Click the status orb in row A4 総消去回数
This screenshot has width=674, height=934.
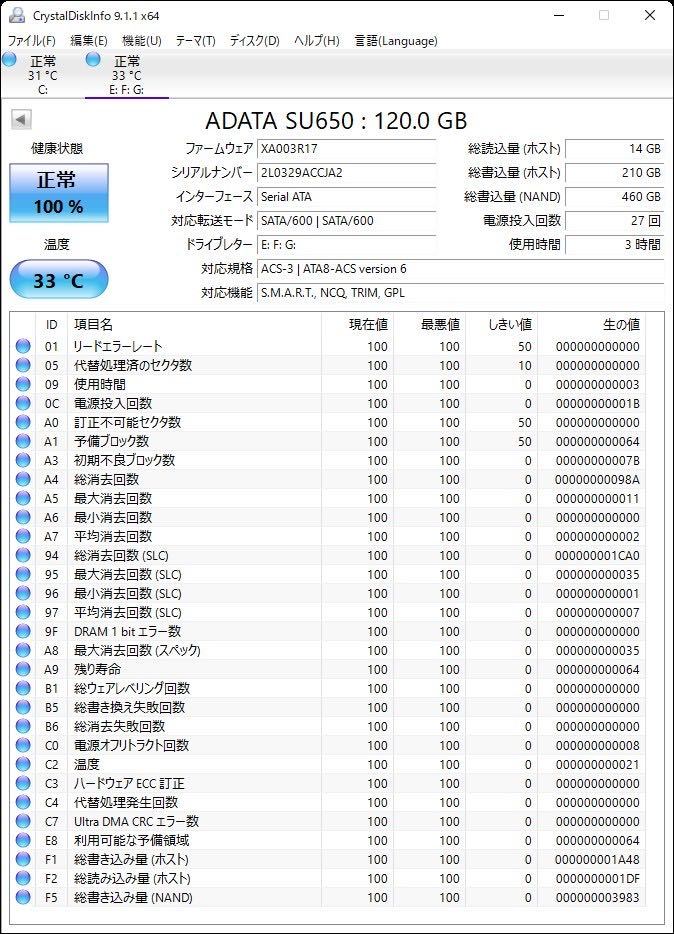[23, 480]
